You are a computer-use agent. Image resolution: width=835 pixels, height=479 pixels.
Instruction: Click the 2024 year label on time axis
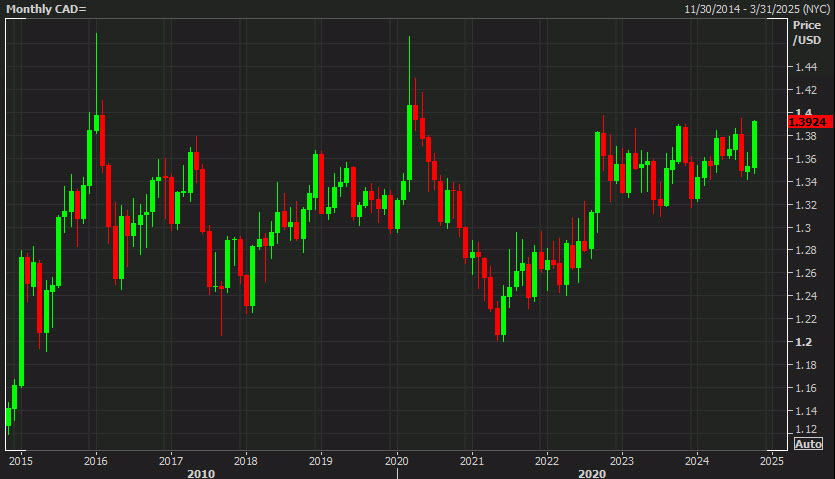(x=697, y=461)
